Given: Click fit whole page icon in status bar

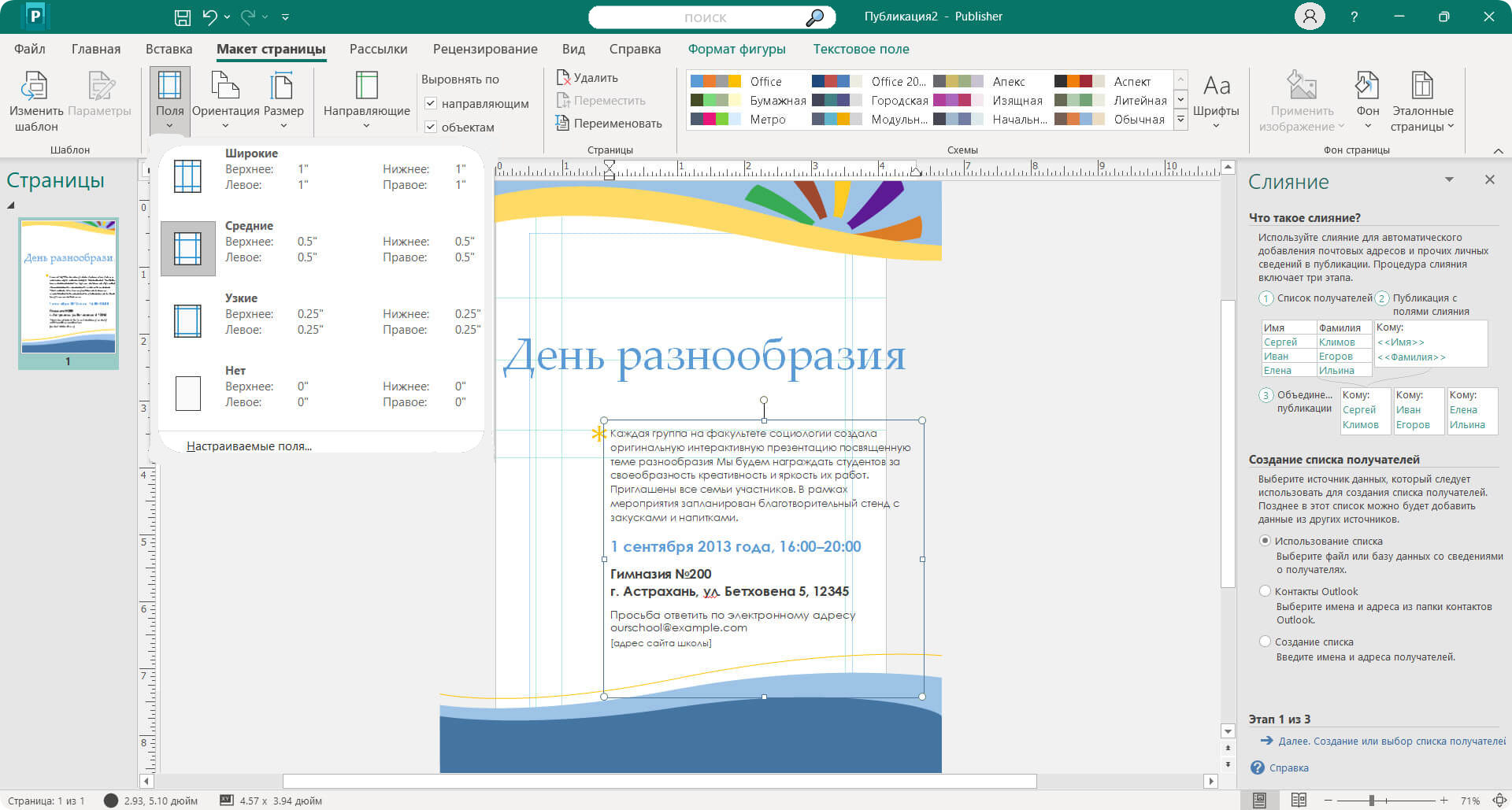Looking at the screenshot, I should 1499,801.
